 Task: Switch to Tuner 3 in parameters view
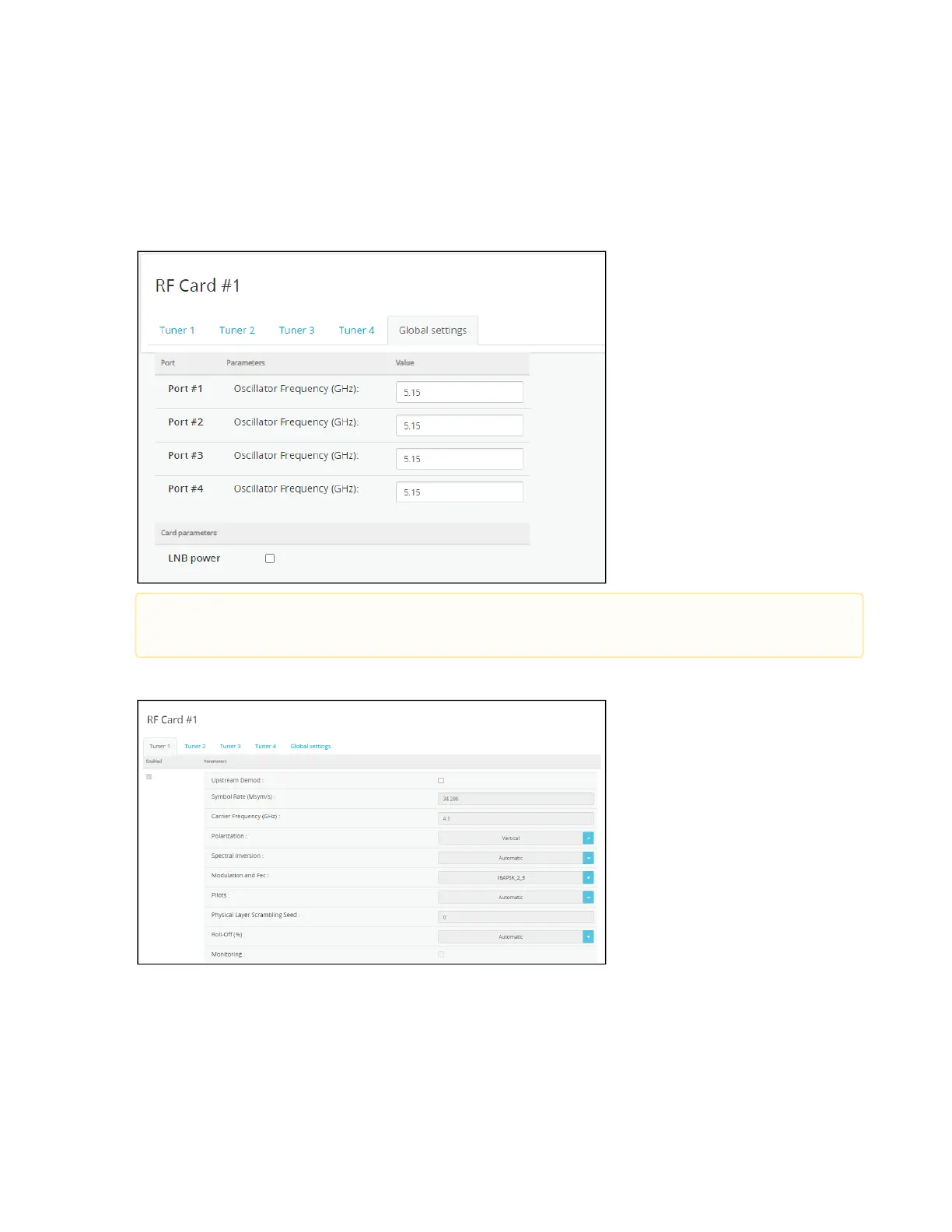click(230, 747)
